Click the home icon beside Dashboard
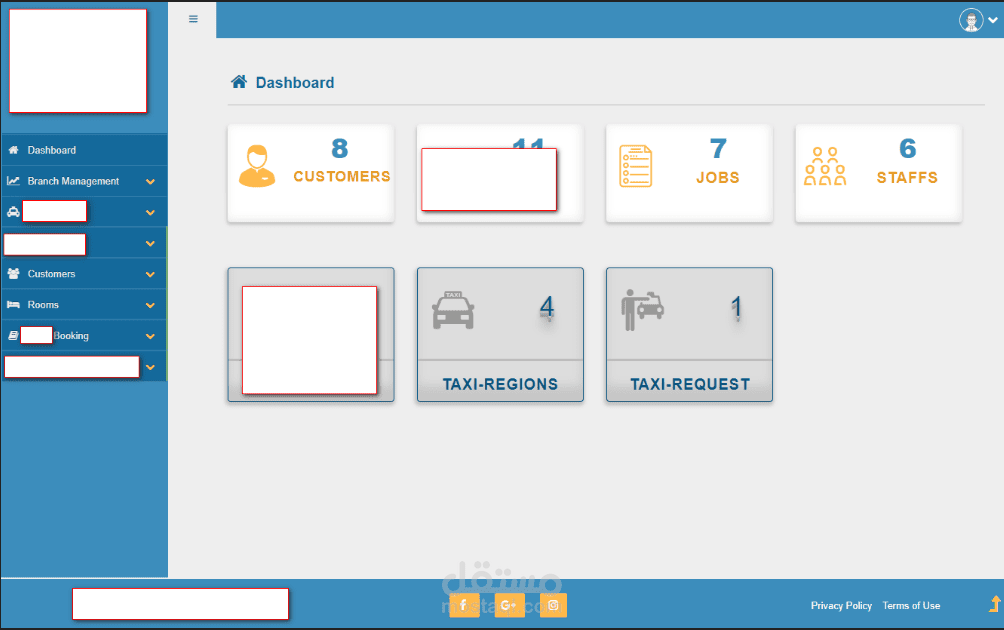The image size is (1004, 630). 239,82
